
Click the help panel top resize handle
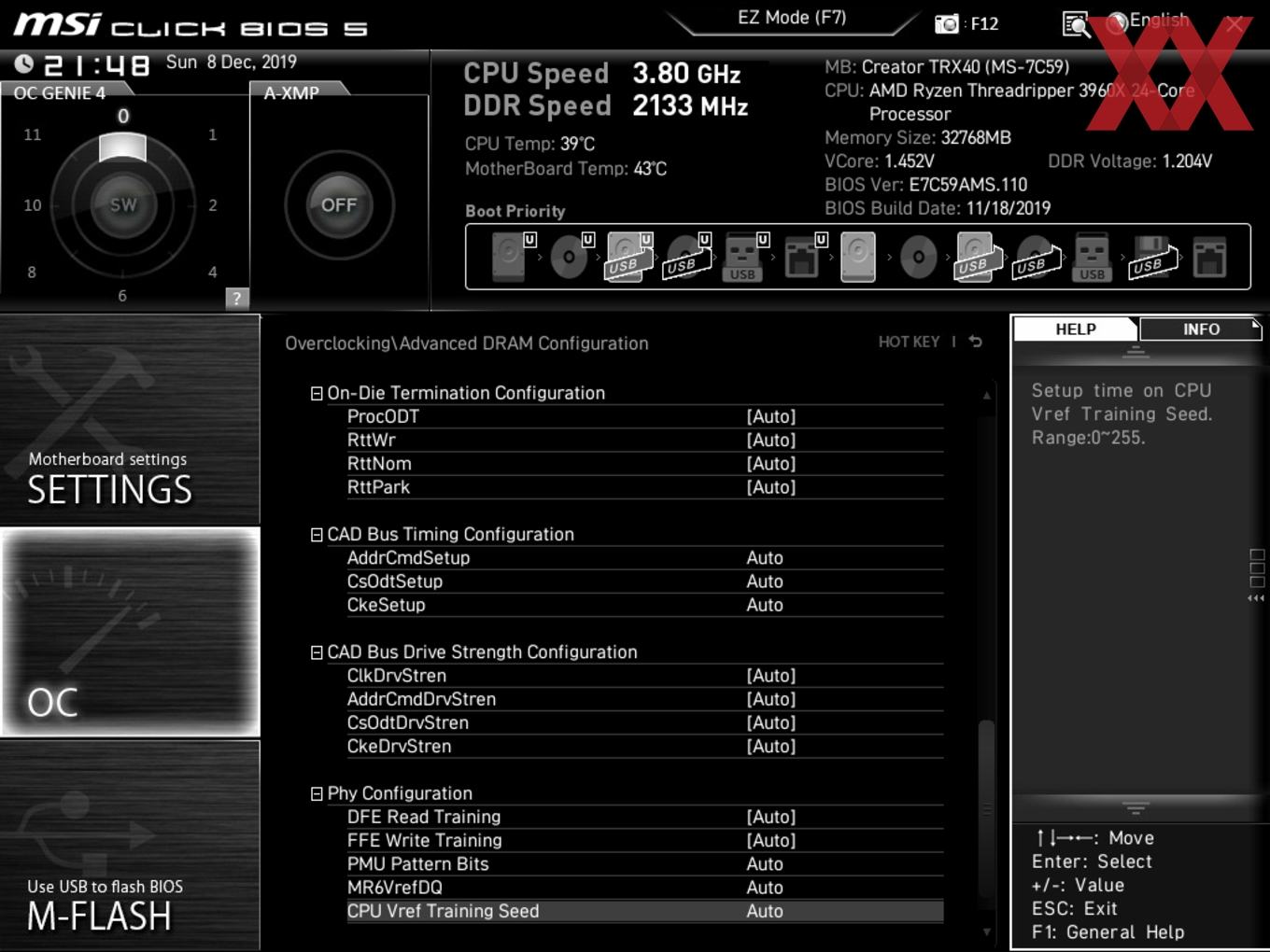[x=1136, y=352]
